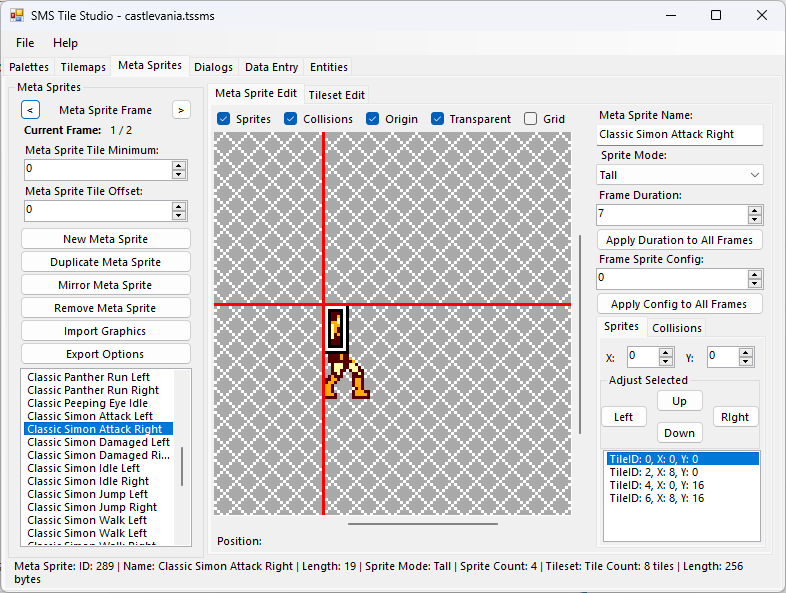Uncheck the Collisions display checkbox
The height and width of the screenshot is (593, 786).
coord(290,119)
